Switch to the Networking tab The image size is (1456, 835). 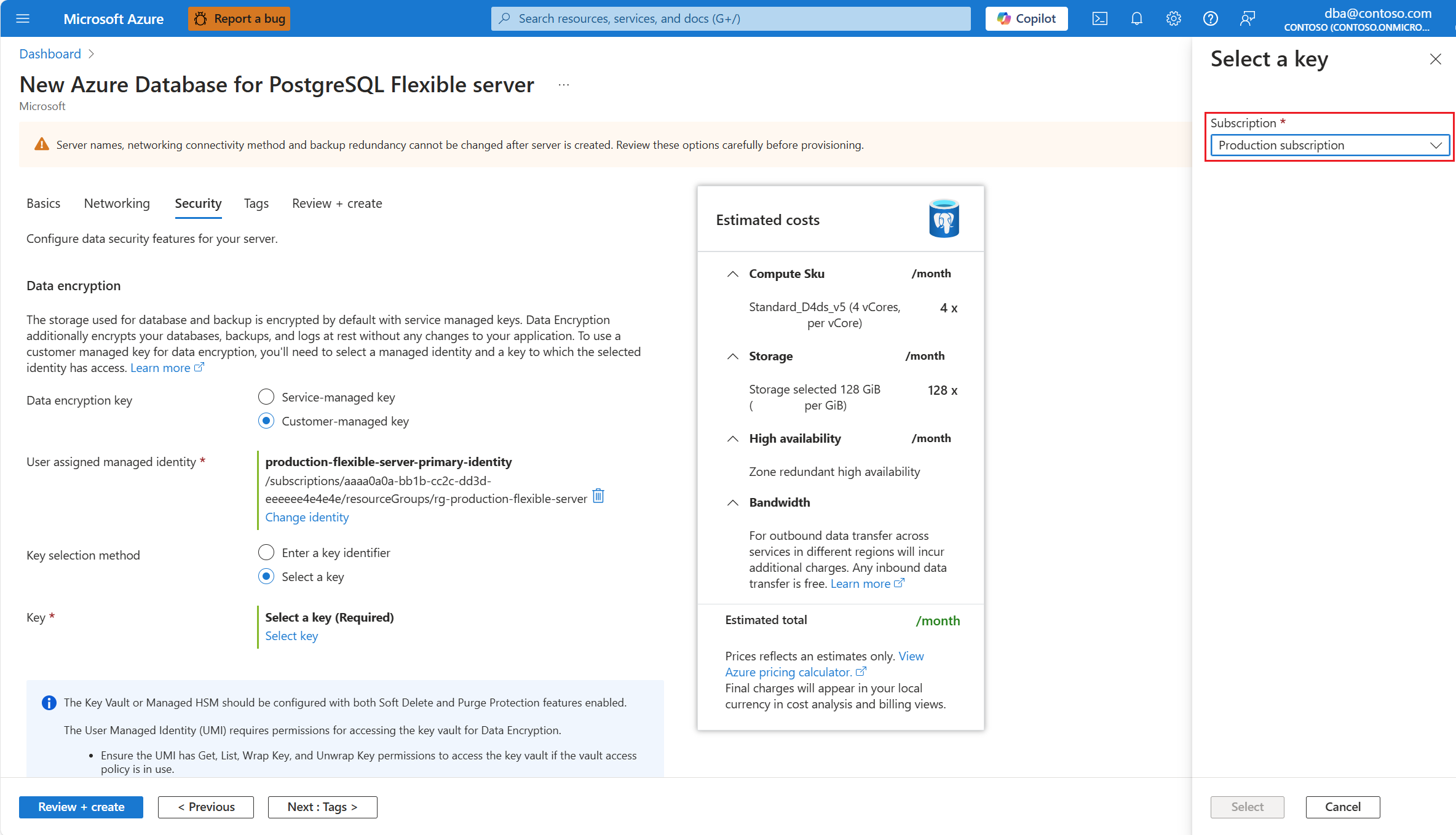(x=117, y=204)
